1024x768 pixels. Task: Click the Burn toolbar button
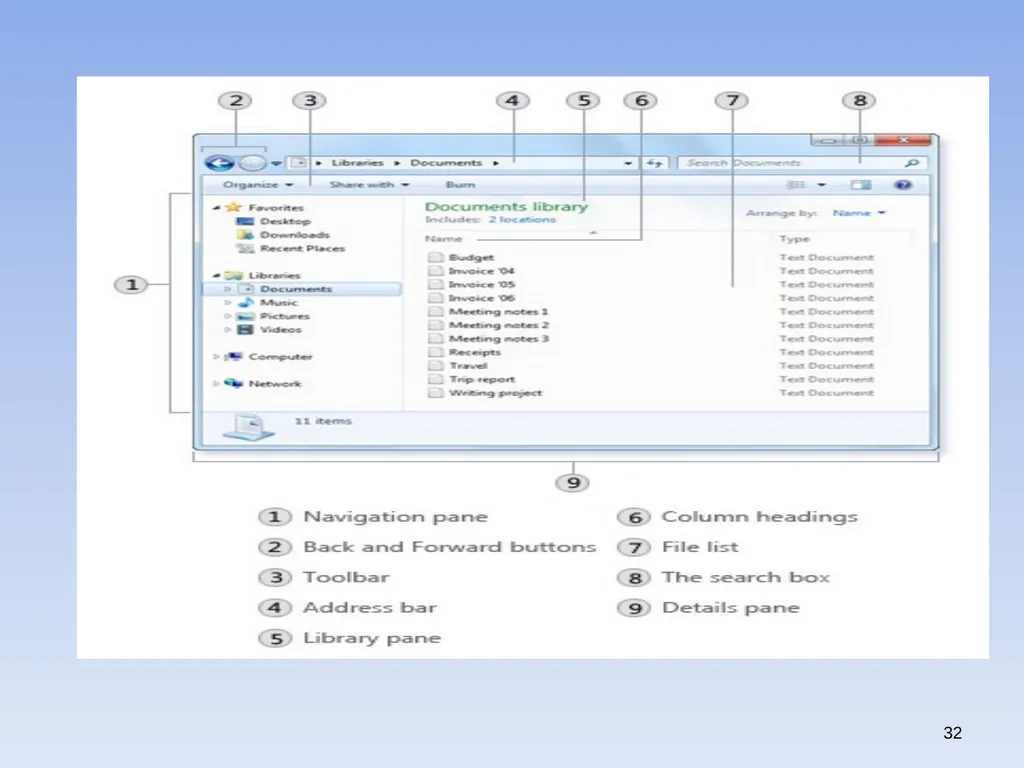460,185
